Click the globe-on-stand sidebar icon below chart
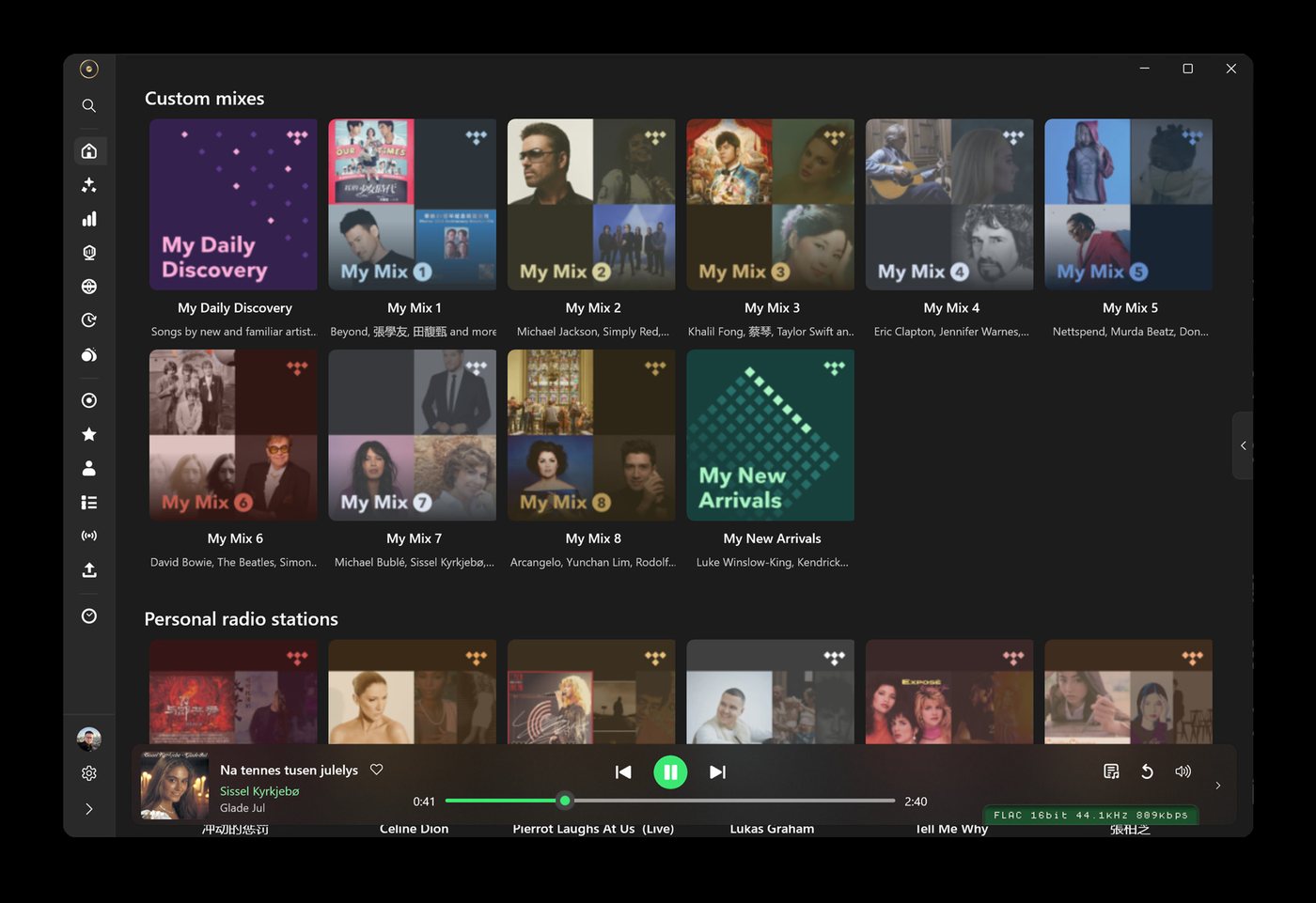Screen dimensions: 1316x903 pos(89,253)
